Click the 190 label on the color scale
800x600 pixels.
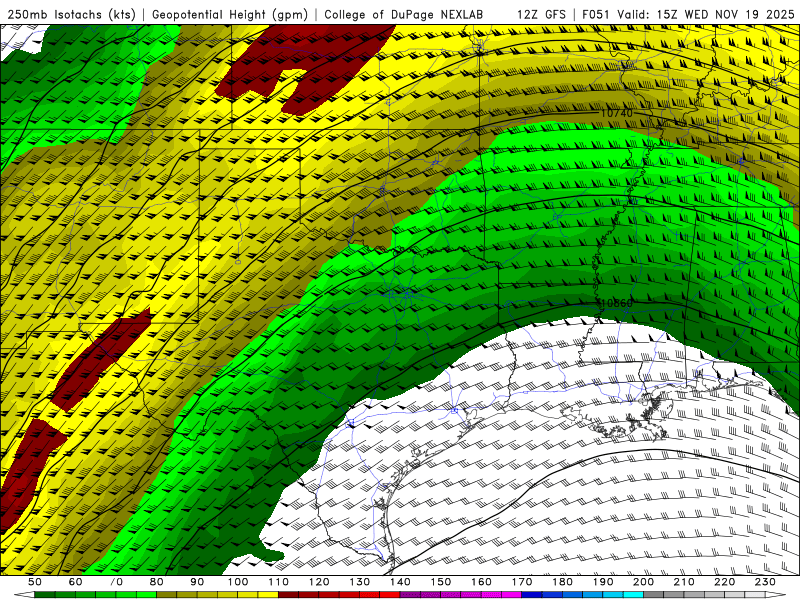[603, 582]
